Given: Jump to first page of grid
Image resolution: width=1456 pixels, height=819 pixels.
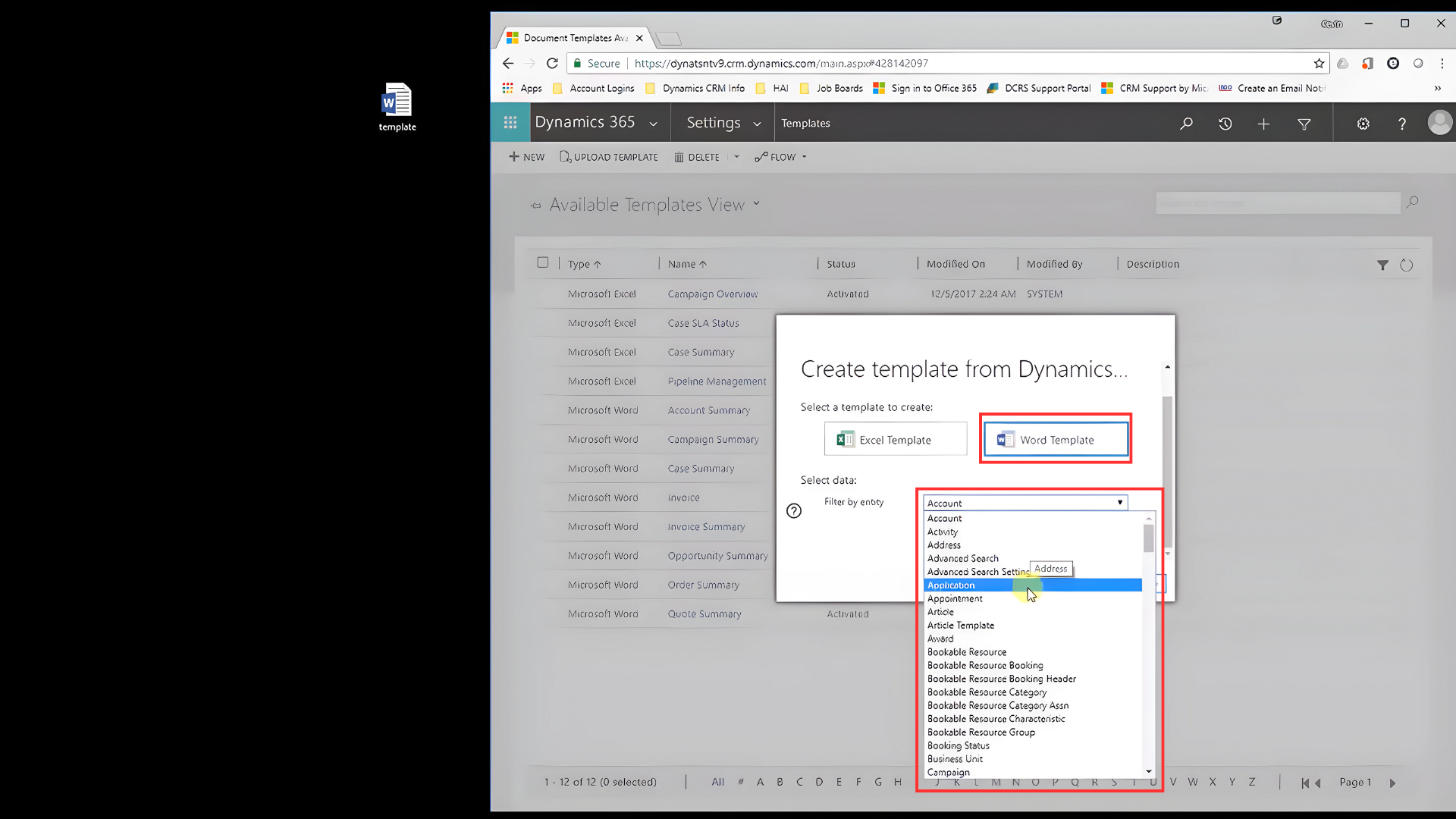Looking at the screenshot, I should pyautogui.click(x=1305, y=783).
